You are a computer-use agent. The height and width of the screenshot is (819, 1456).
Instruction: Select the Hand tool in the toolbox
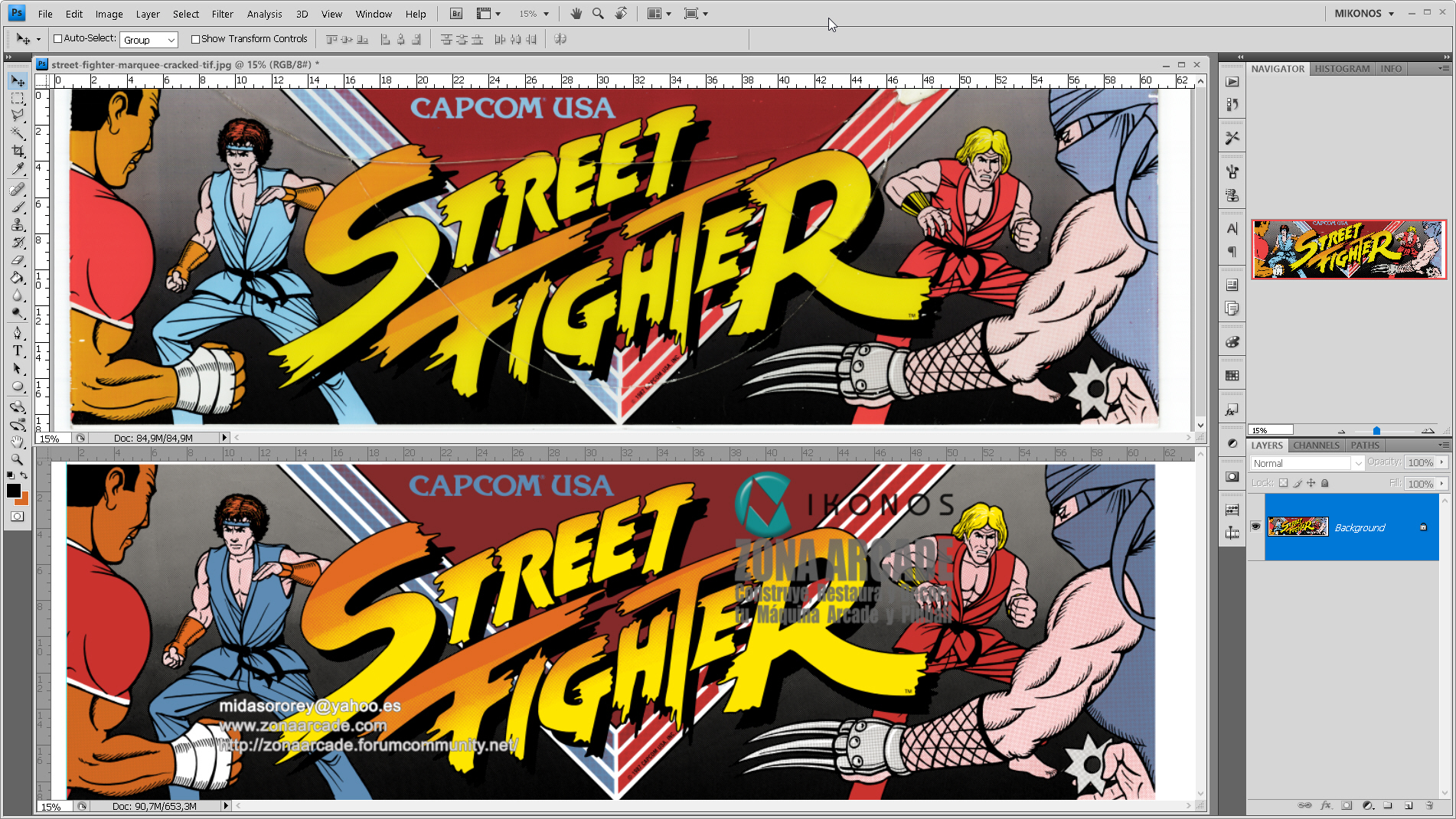click(18, 442)
